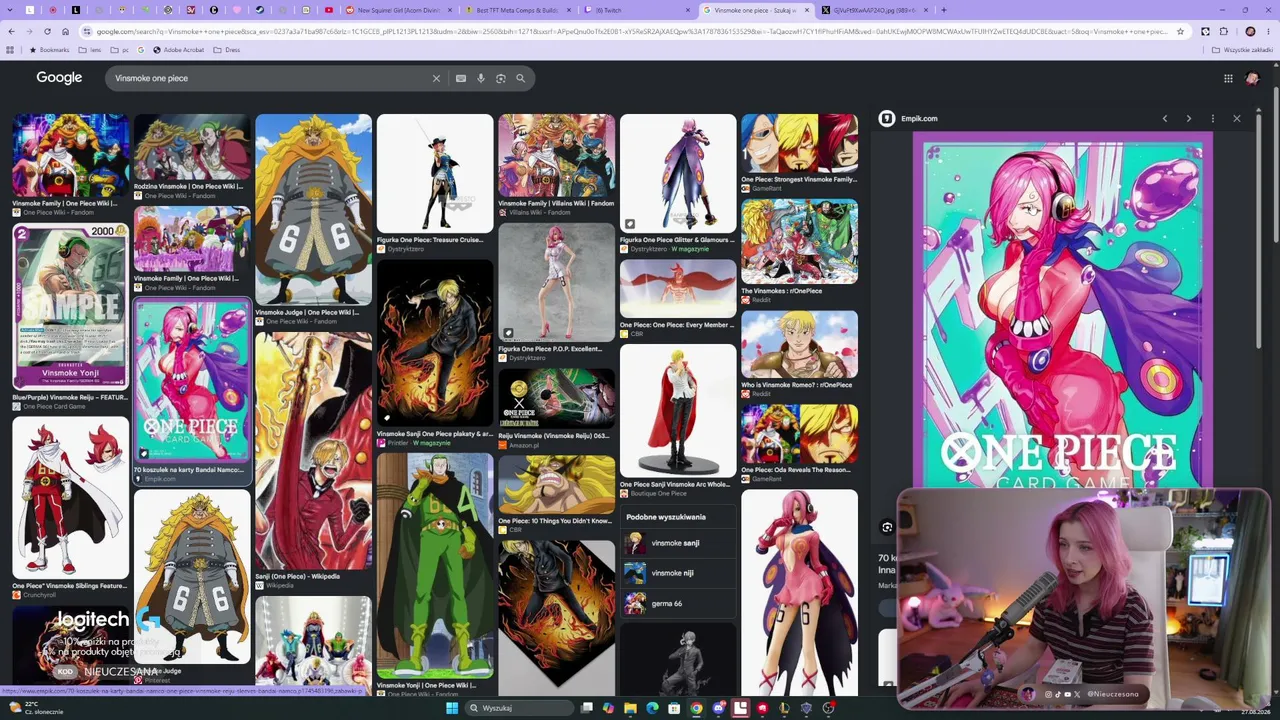Open Task View on the taskbar
Image resolution: width=1280 pixels, height=720 pixels.
point(586,708)
